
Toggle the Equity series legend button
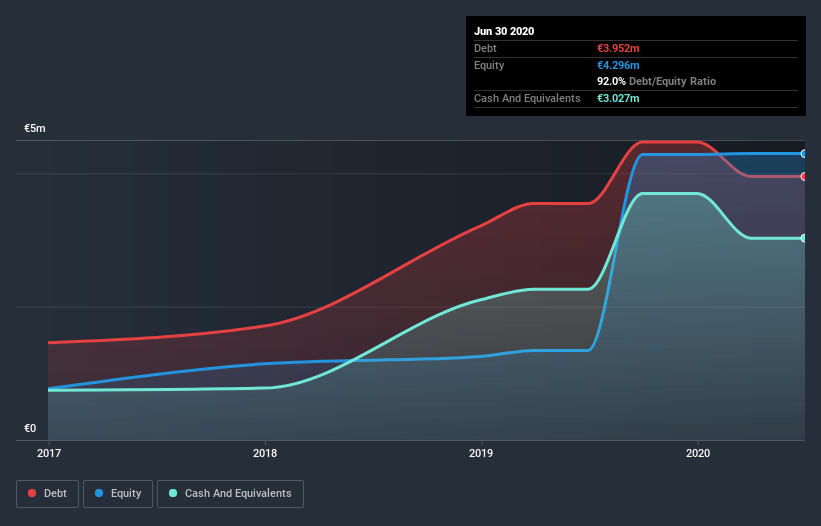[118, 494]
